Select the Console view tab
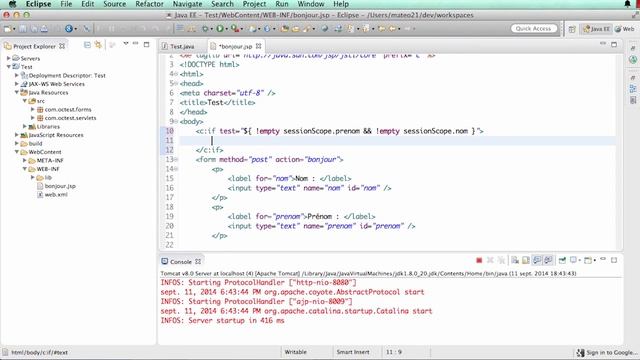Screen dimensions: 640x360 click(181, 262)
